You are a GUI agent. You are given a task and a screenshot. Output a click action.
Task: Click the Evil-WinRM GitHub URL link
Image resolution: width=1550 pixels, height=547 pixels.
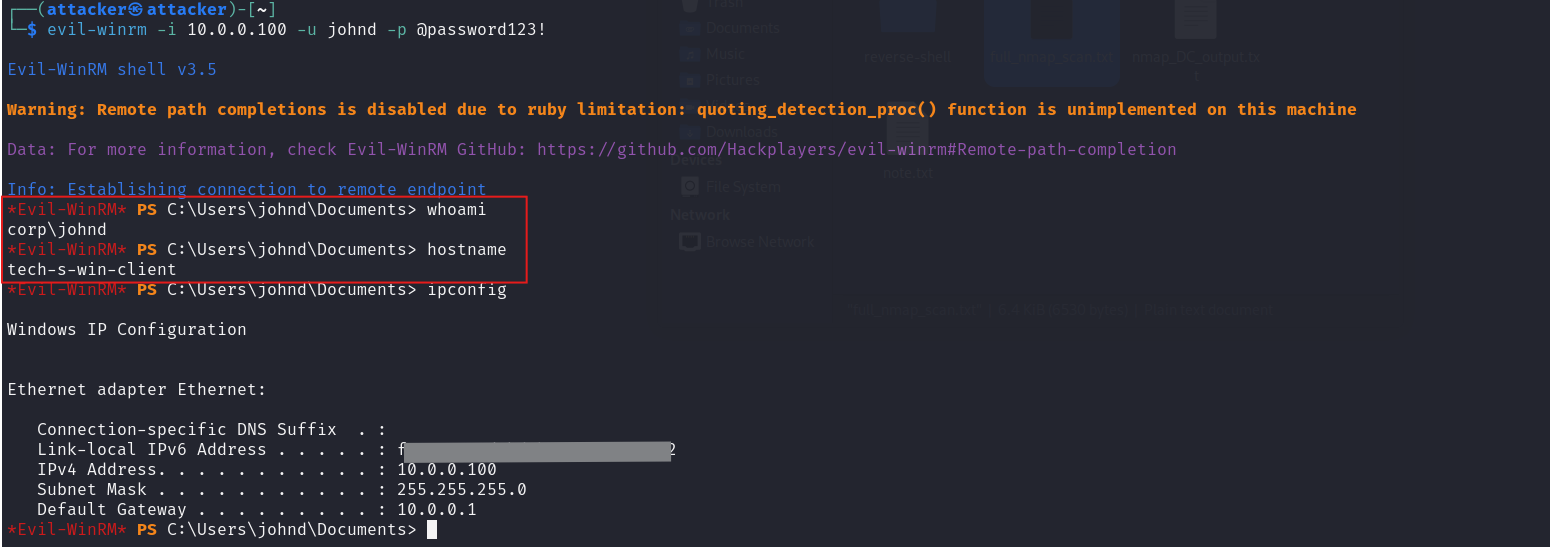click(x=856, y=150)
